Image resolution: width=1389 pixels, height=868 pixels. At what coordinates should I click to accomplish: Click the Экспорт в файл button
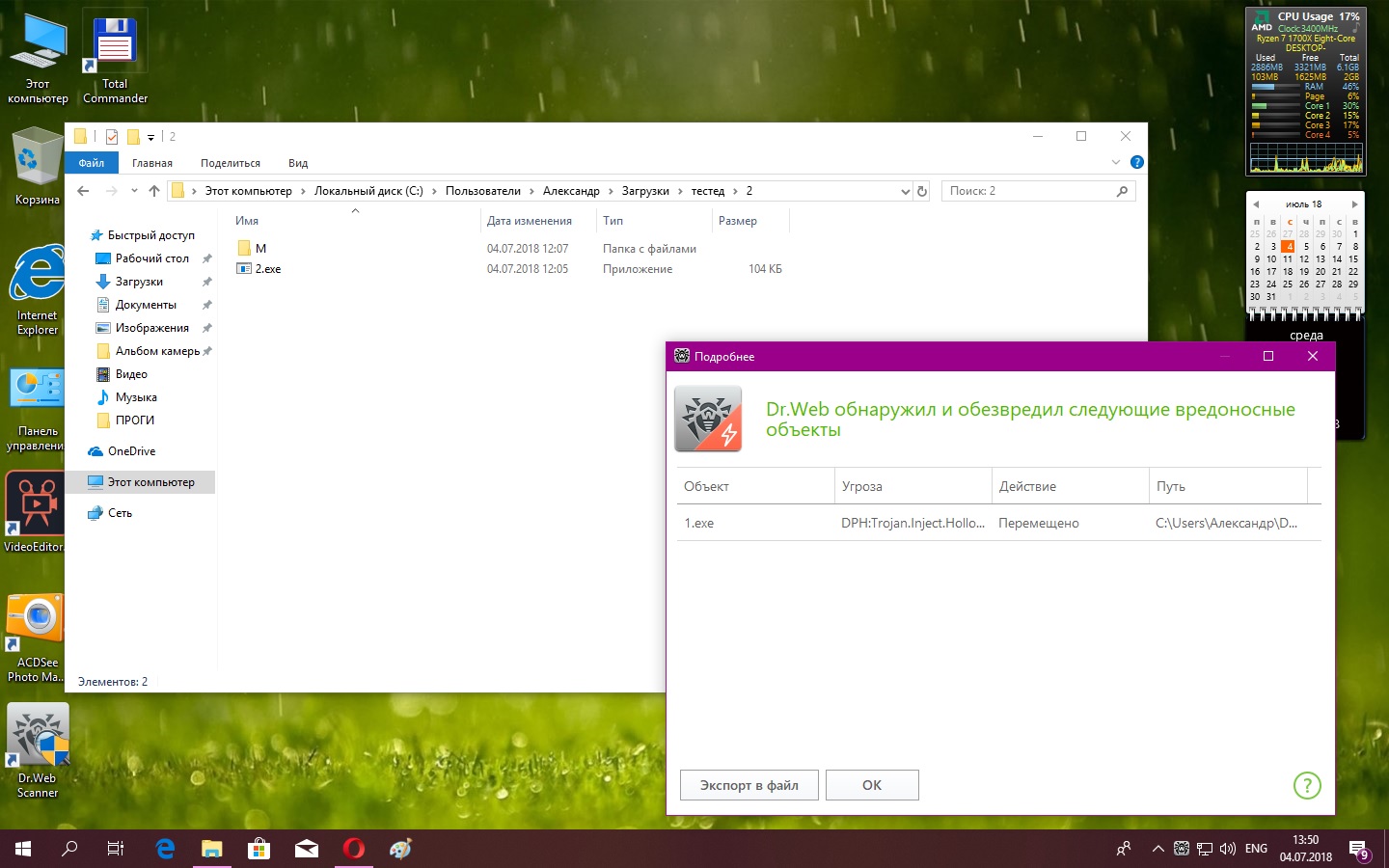pos(749,785)
